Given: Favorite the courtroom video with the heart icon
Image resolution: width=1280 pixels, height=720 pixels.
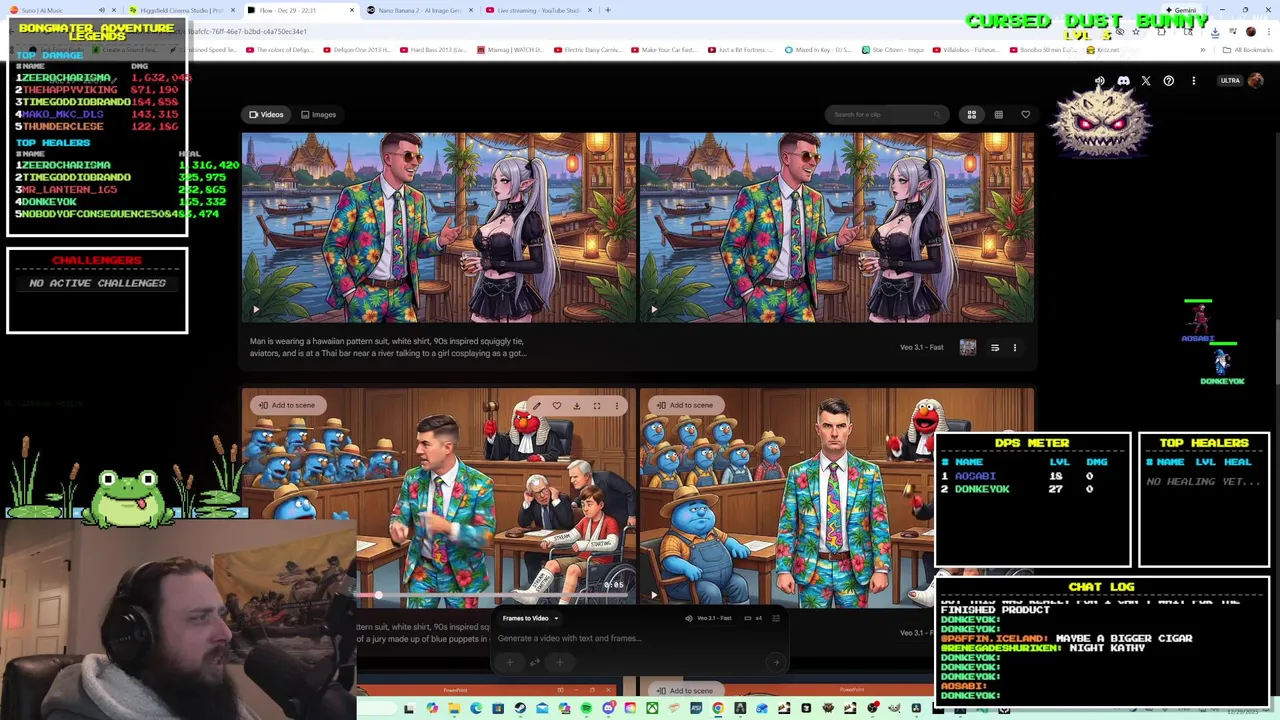Looking at the screenshot, I should (557, 405).
